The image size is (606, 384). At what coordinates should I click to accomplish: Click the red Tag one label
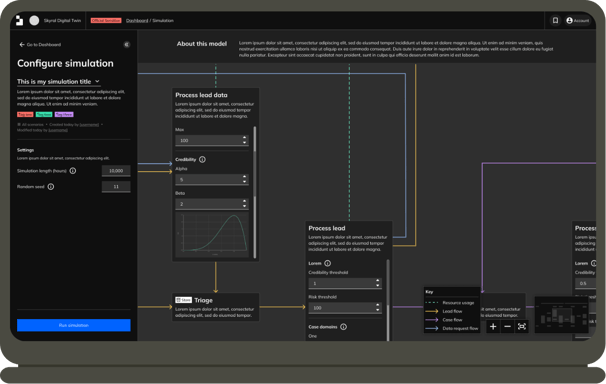[25, 114]
